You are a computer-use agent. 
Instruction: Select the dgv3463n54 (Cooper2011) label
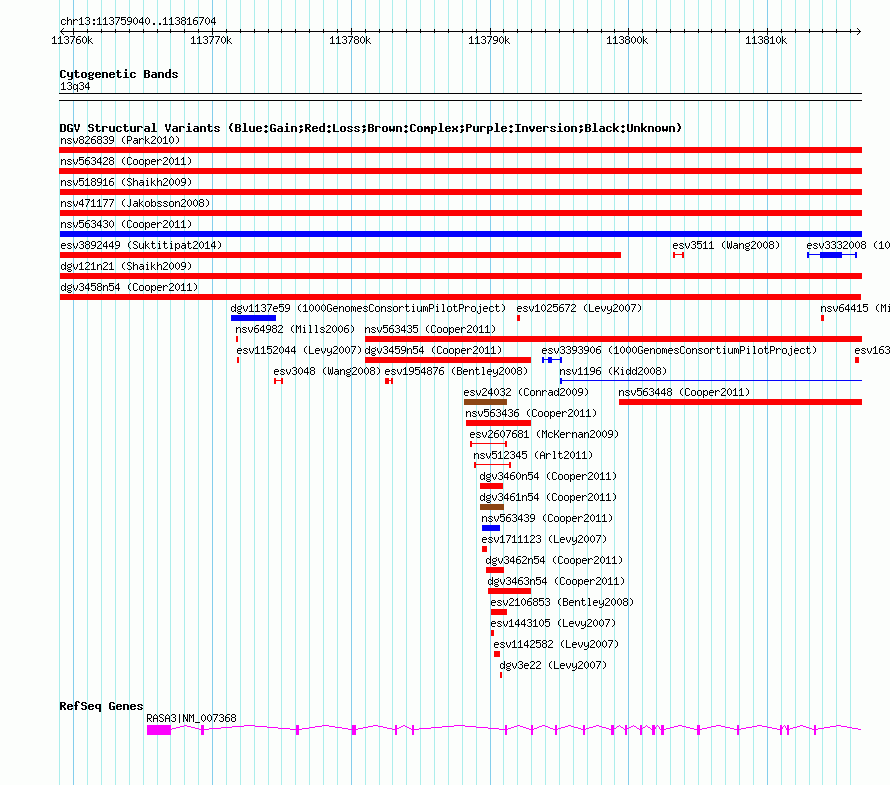[x=556, y=581]
